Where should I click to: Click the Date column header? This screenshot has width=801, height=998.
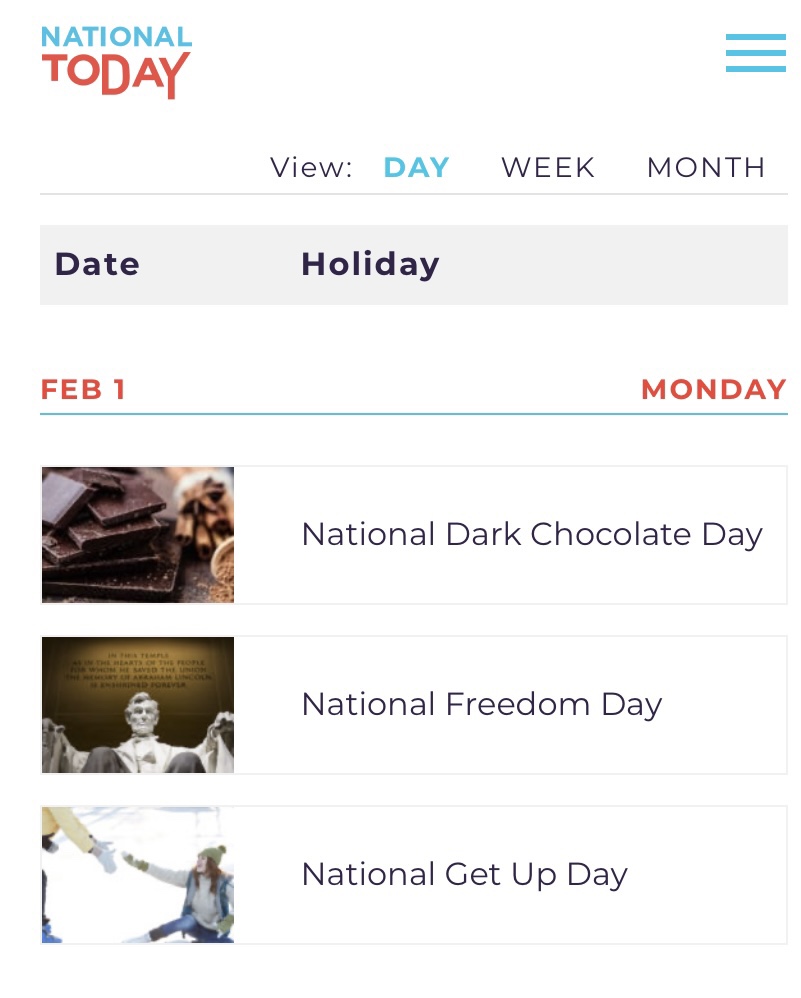point(97,264)
